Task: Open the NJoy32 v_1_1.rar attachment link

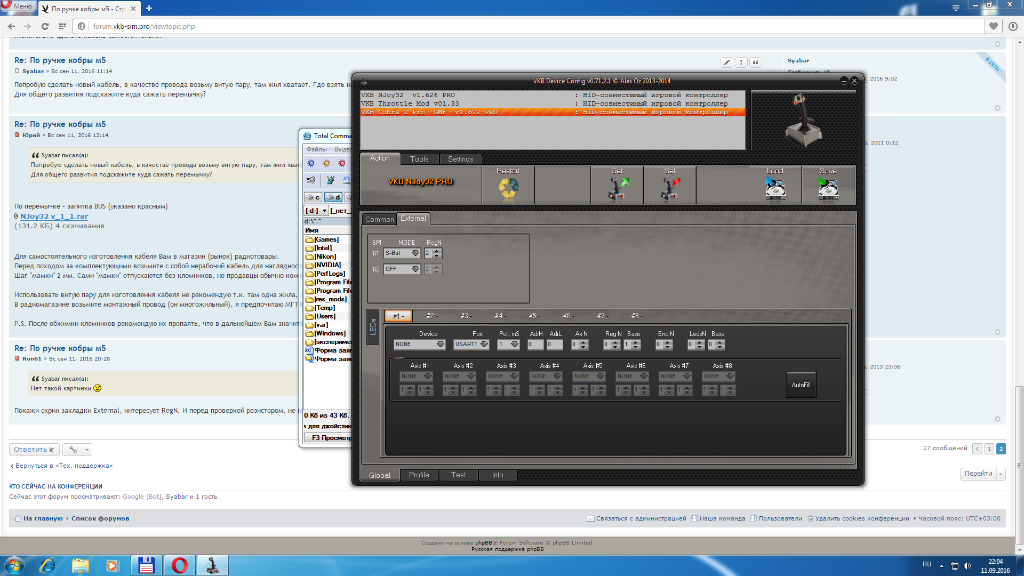Action: pos(55,215)
